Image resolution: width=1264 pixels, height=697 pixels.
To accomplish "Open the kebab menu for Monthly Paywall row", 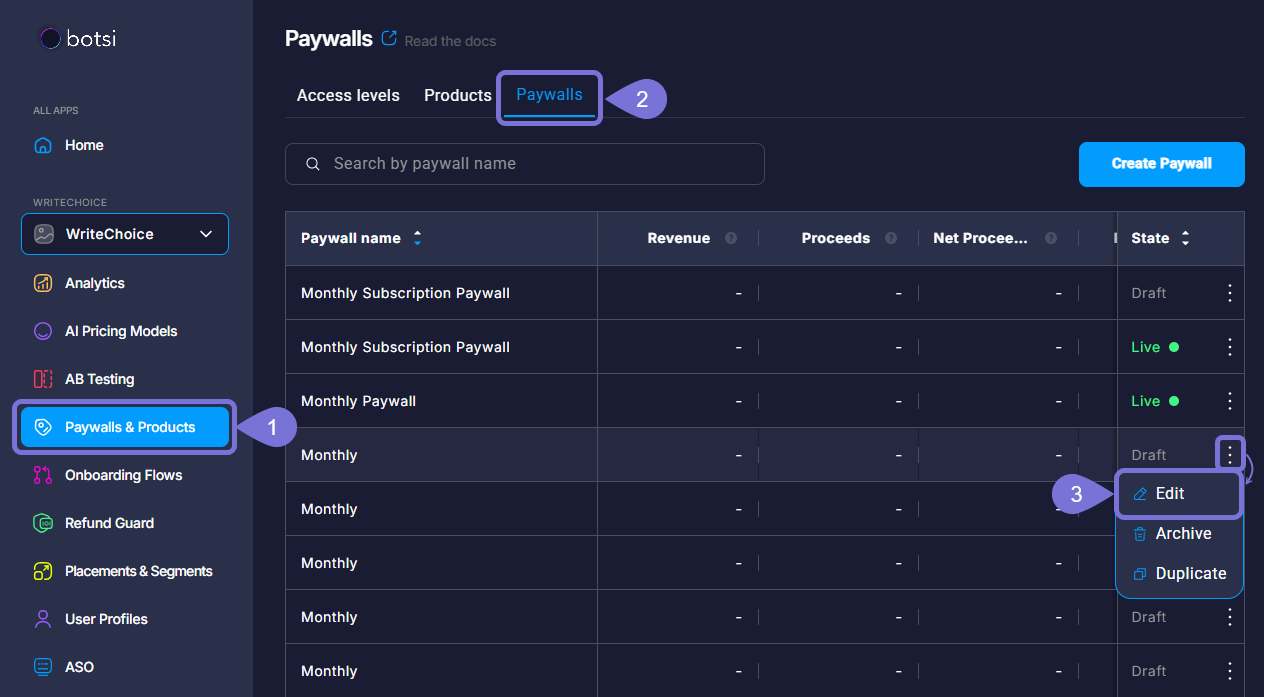I will [x=1229, y=400].
